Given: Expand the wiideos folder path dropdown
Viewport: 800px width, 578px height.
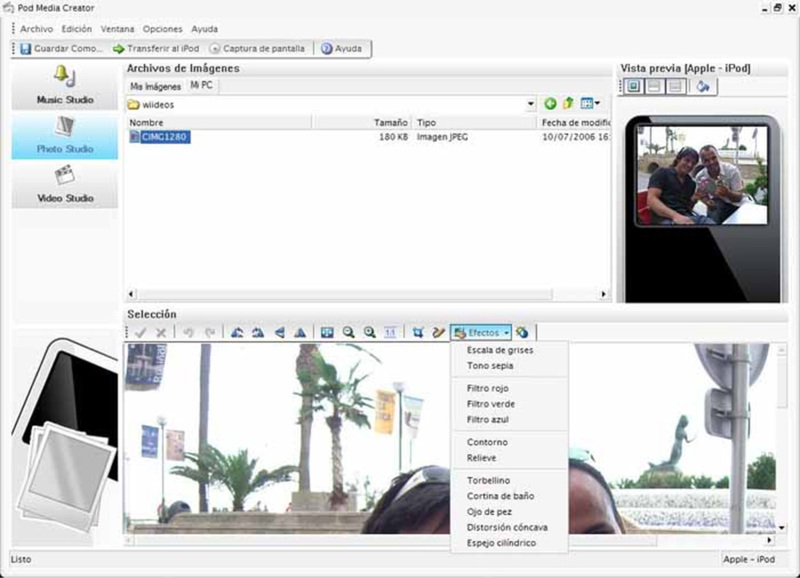Looking at the screenshot, I should [x=531, y=104].
